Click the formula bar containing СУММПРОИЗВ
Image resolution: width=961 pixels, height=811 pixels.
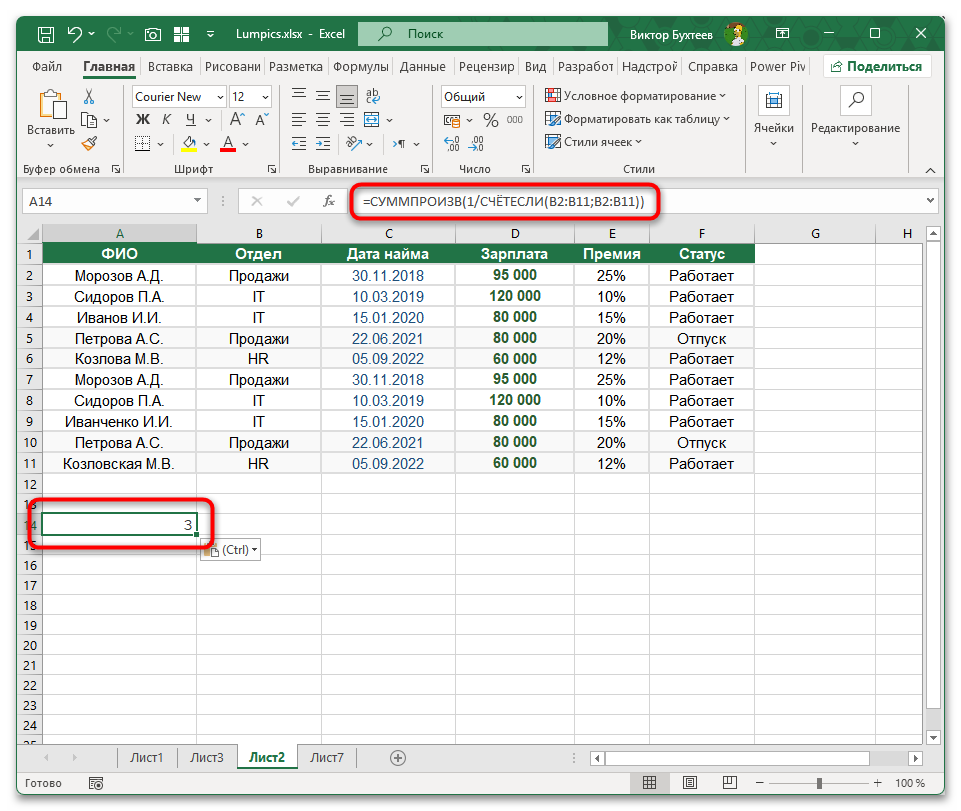coord(500,201)
